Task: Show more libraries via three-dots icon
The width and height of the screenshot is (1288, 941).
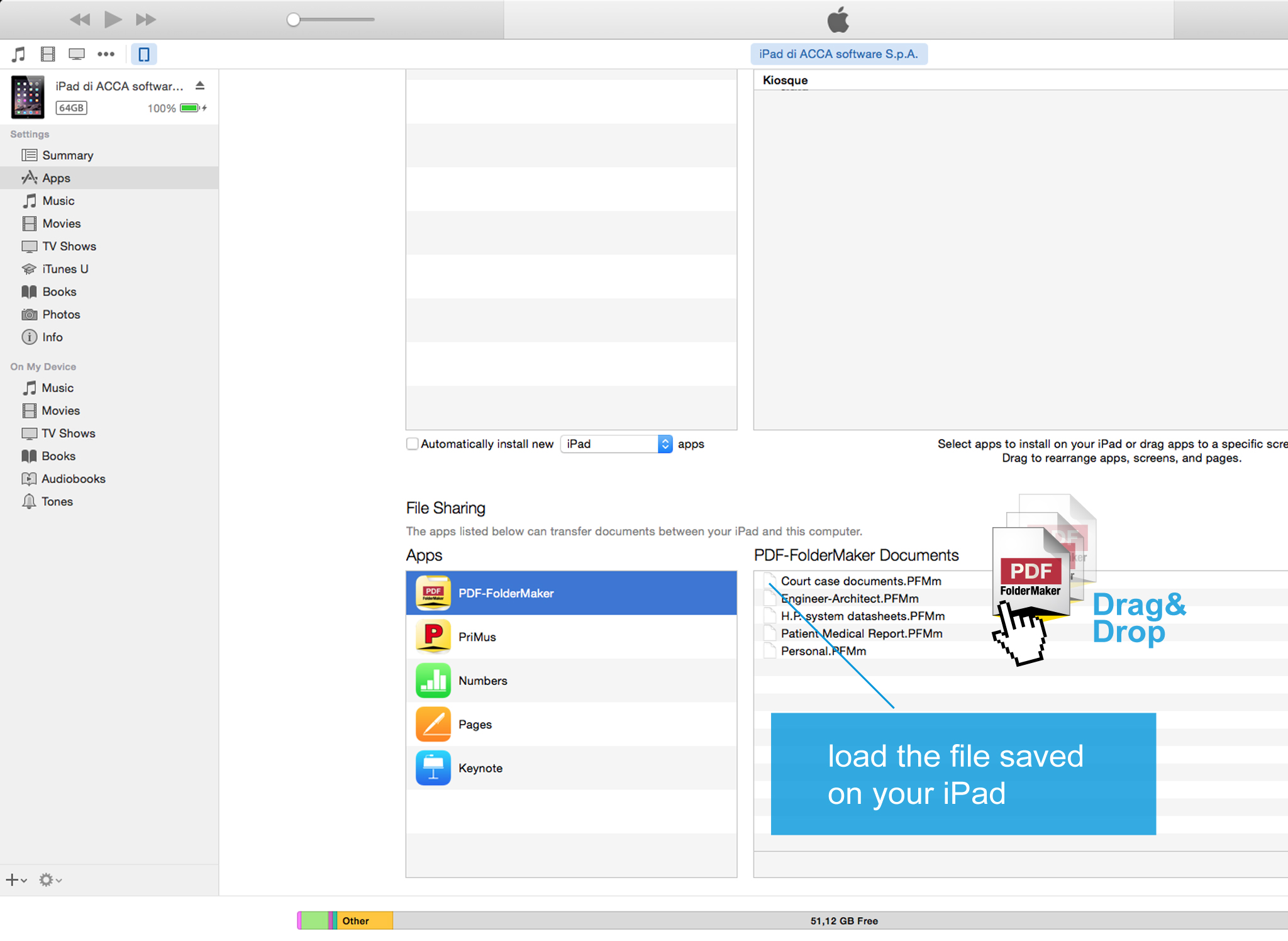Action: coord(106,54)
